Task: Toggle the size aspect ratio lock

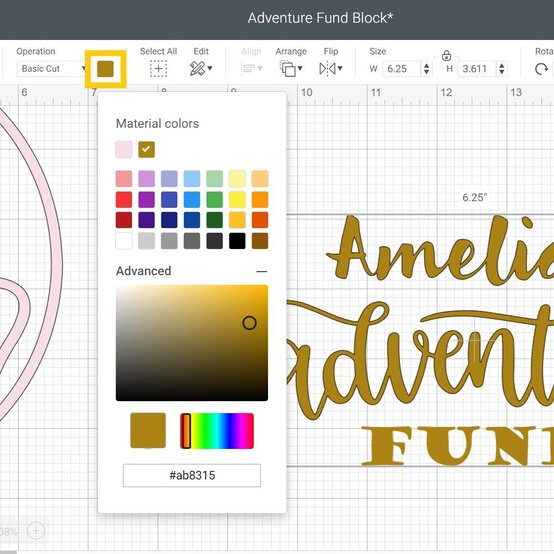Action: point(447,55)
